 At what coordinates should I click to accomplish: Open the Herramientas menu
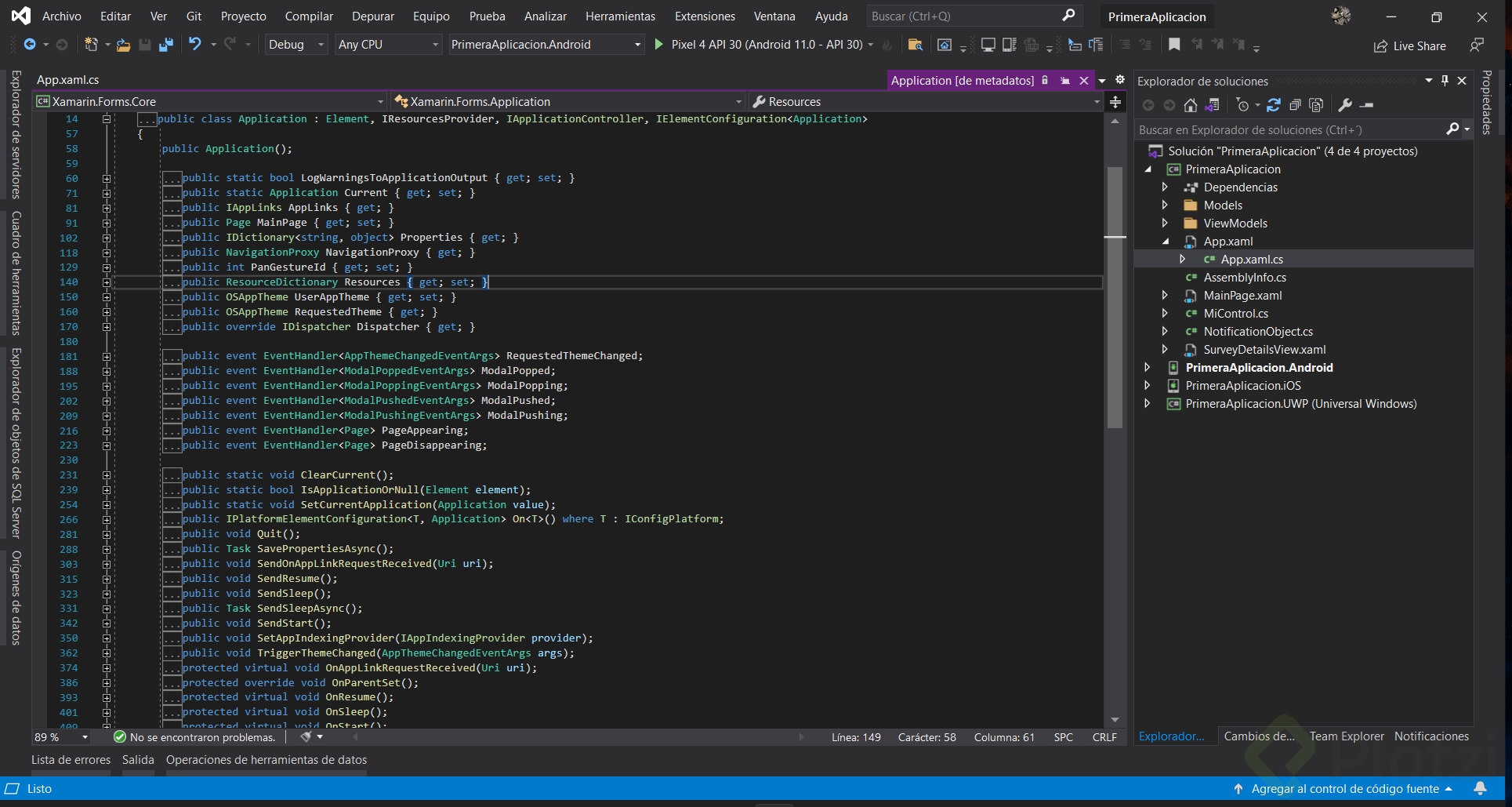pos(620,16)
